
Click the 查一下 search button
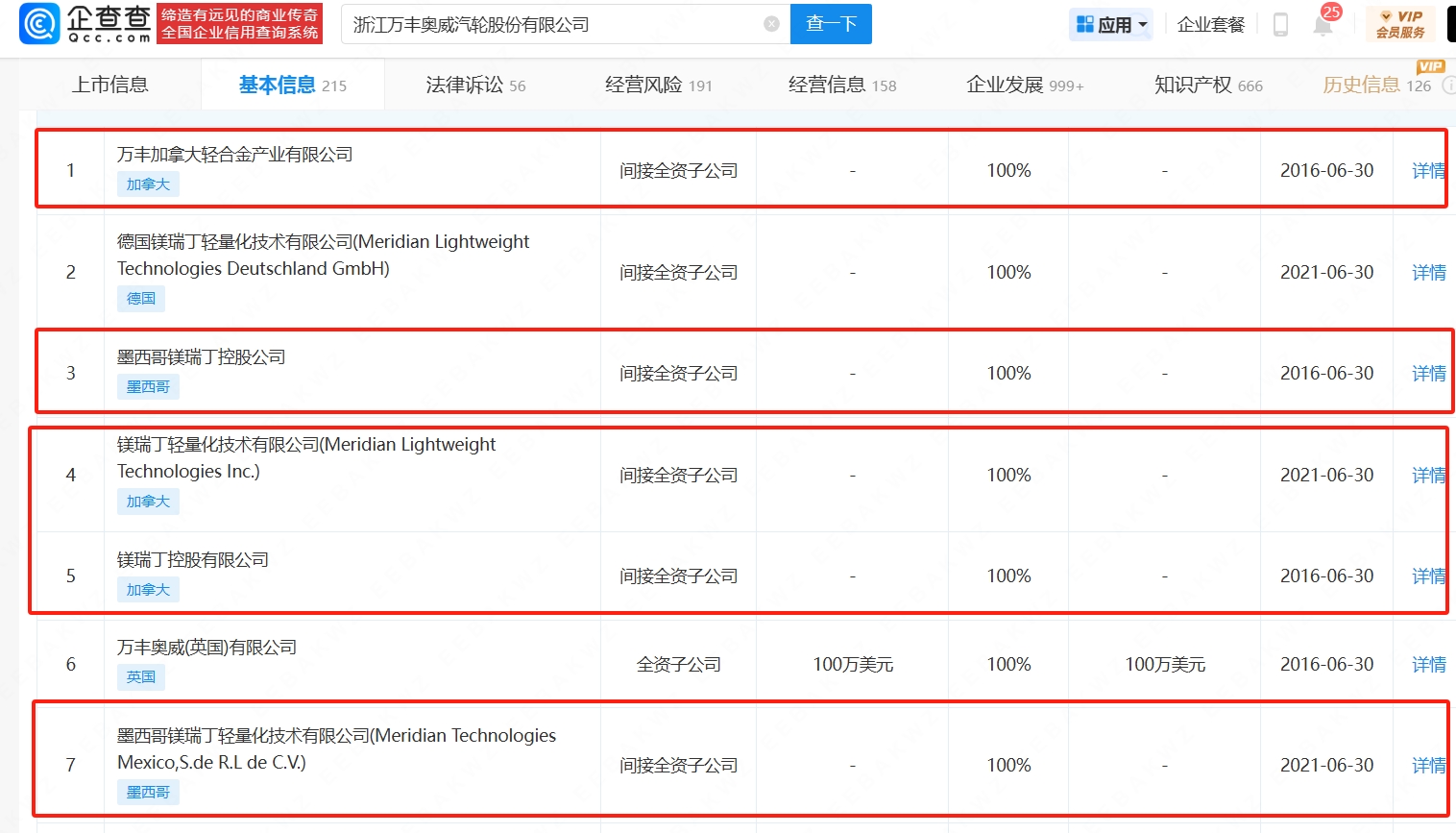click(831, 24)
